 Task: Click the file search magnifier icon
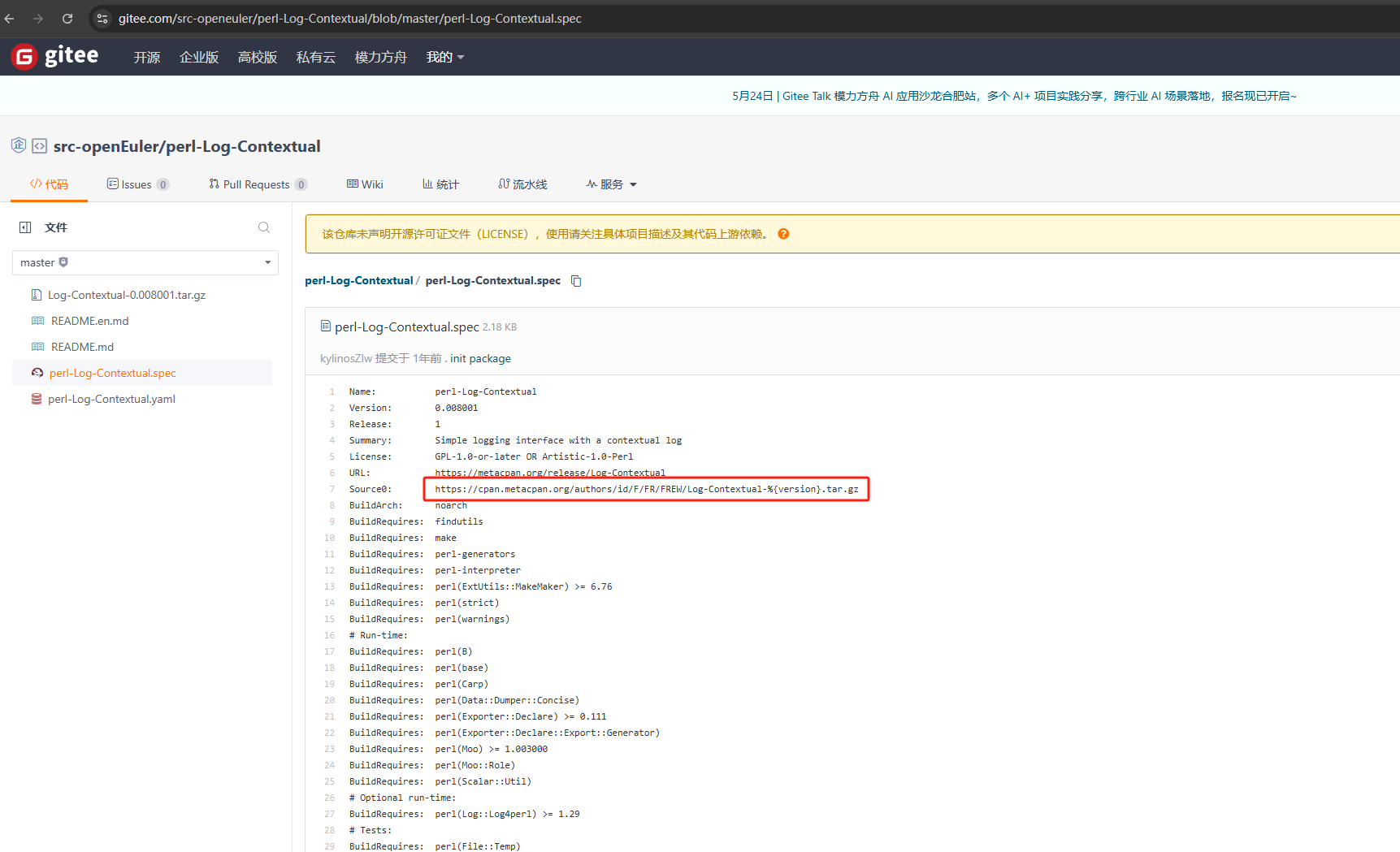click(x=264, y=227)
